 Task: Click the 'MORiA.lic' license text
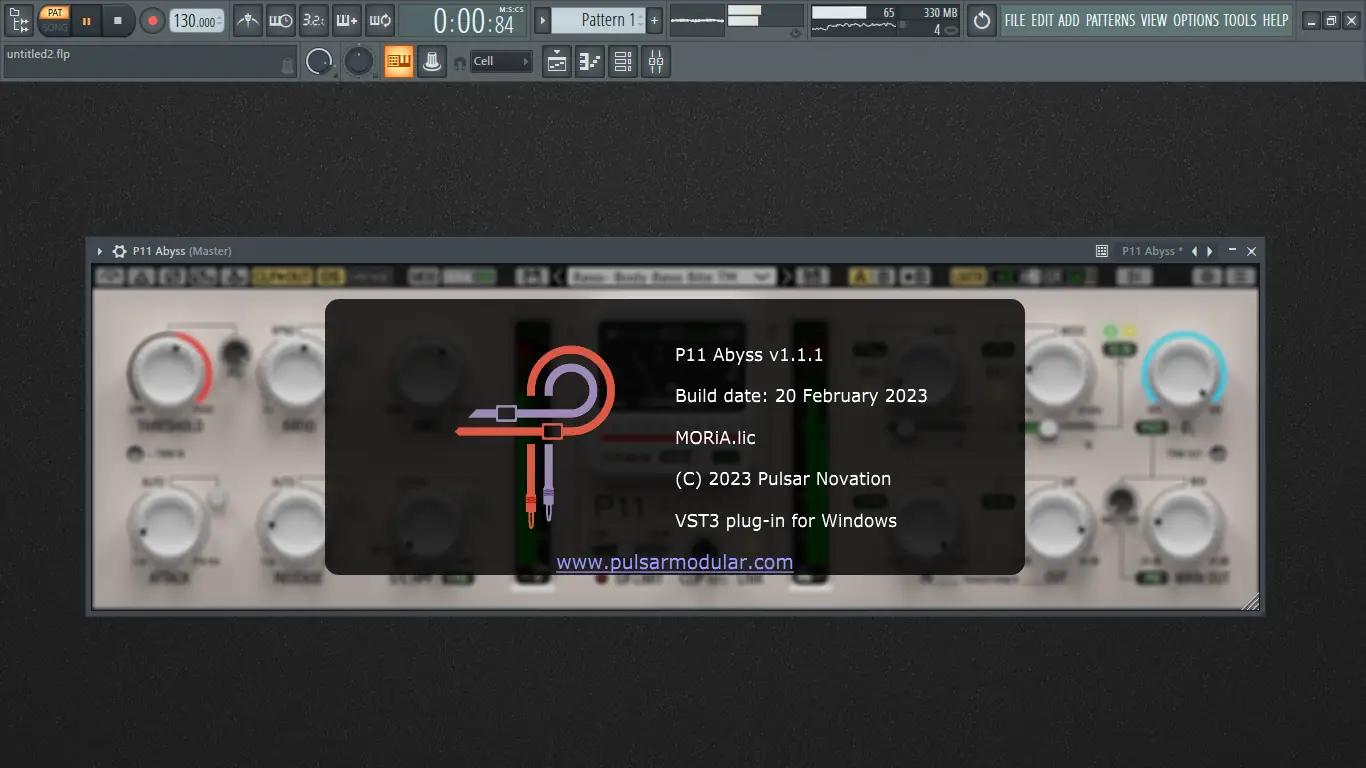[x=715, y=438]
